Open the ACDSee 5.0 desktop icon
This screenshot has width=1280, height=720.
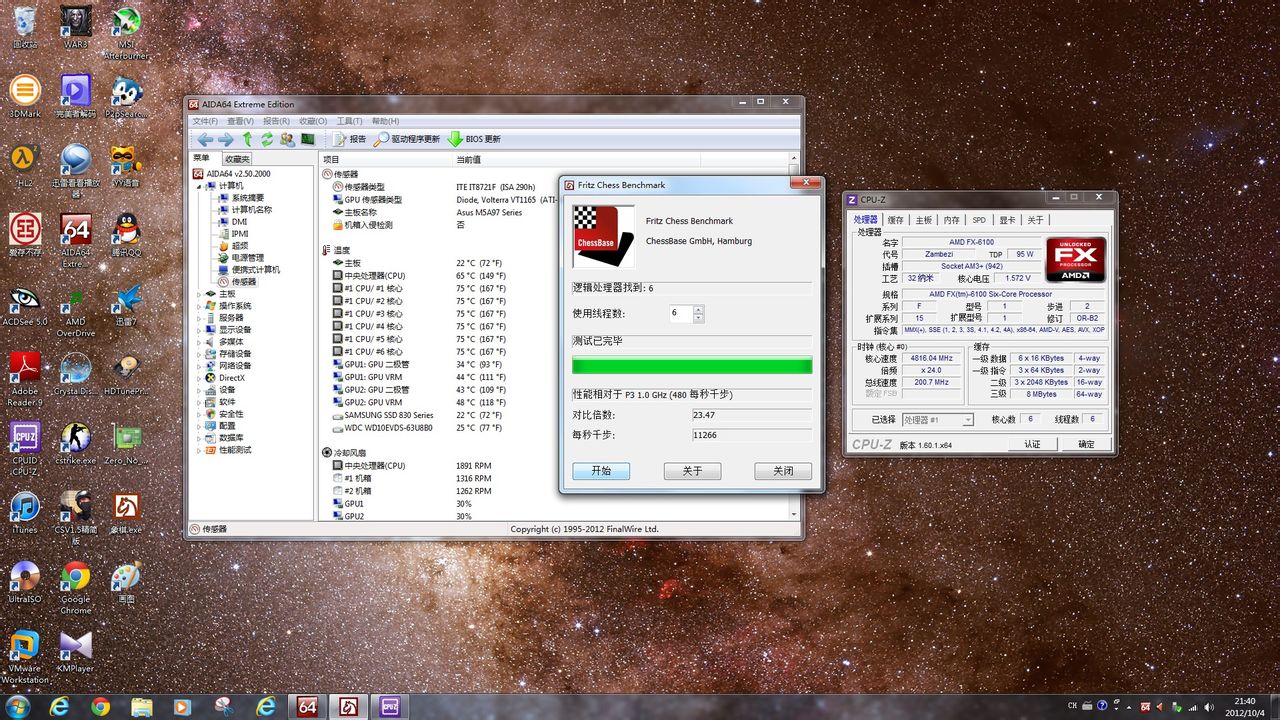pyautogui.click(x=25, y=306)
